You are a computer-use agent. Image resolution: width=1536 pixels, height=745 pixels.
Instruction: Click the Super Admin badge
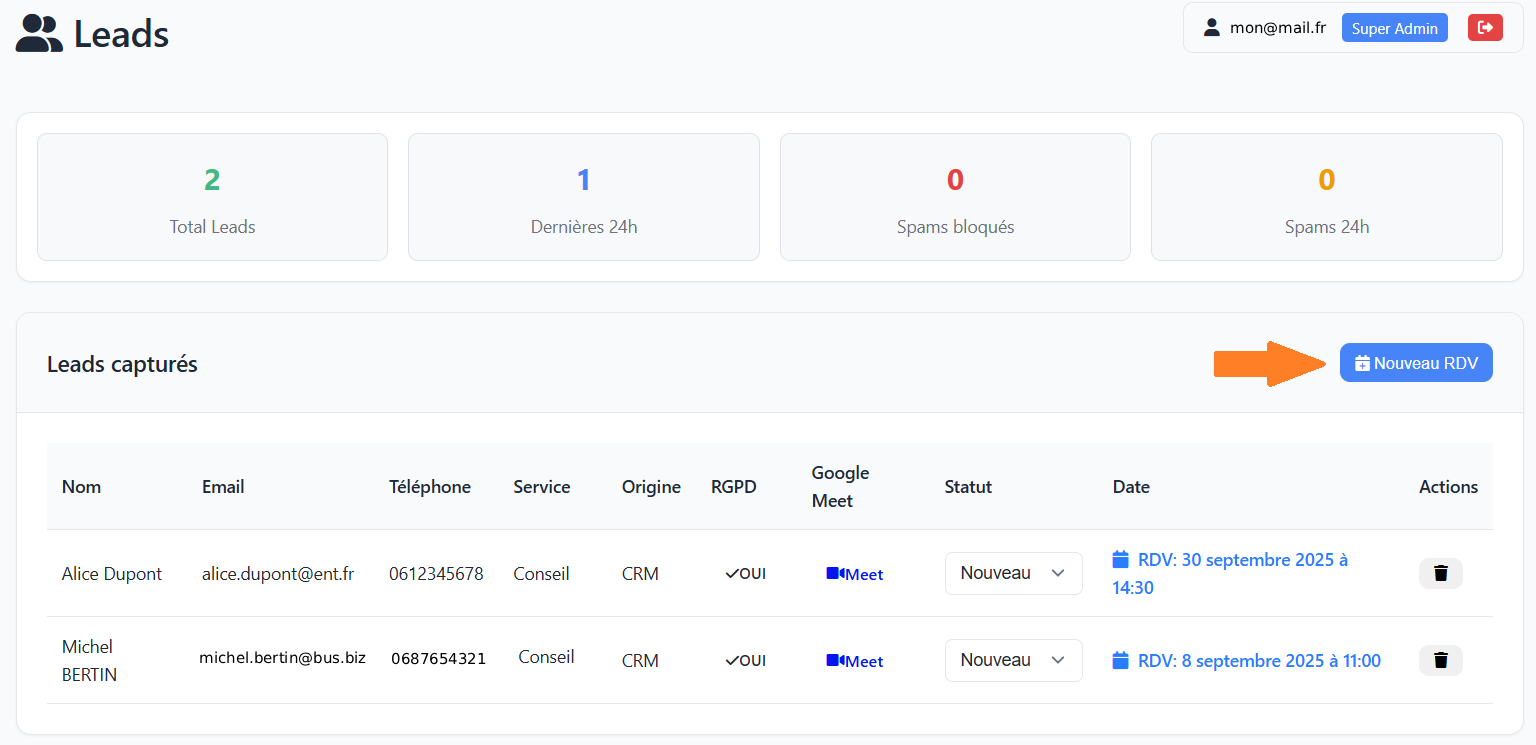click(x=1395, y=28)
